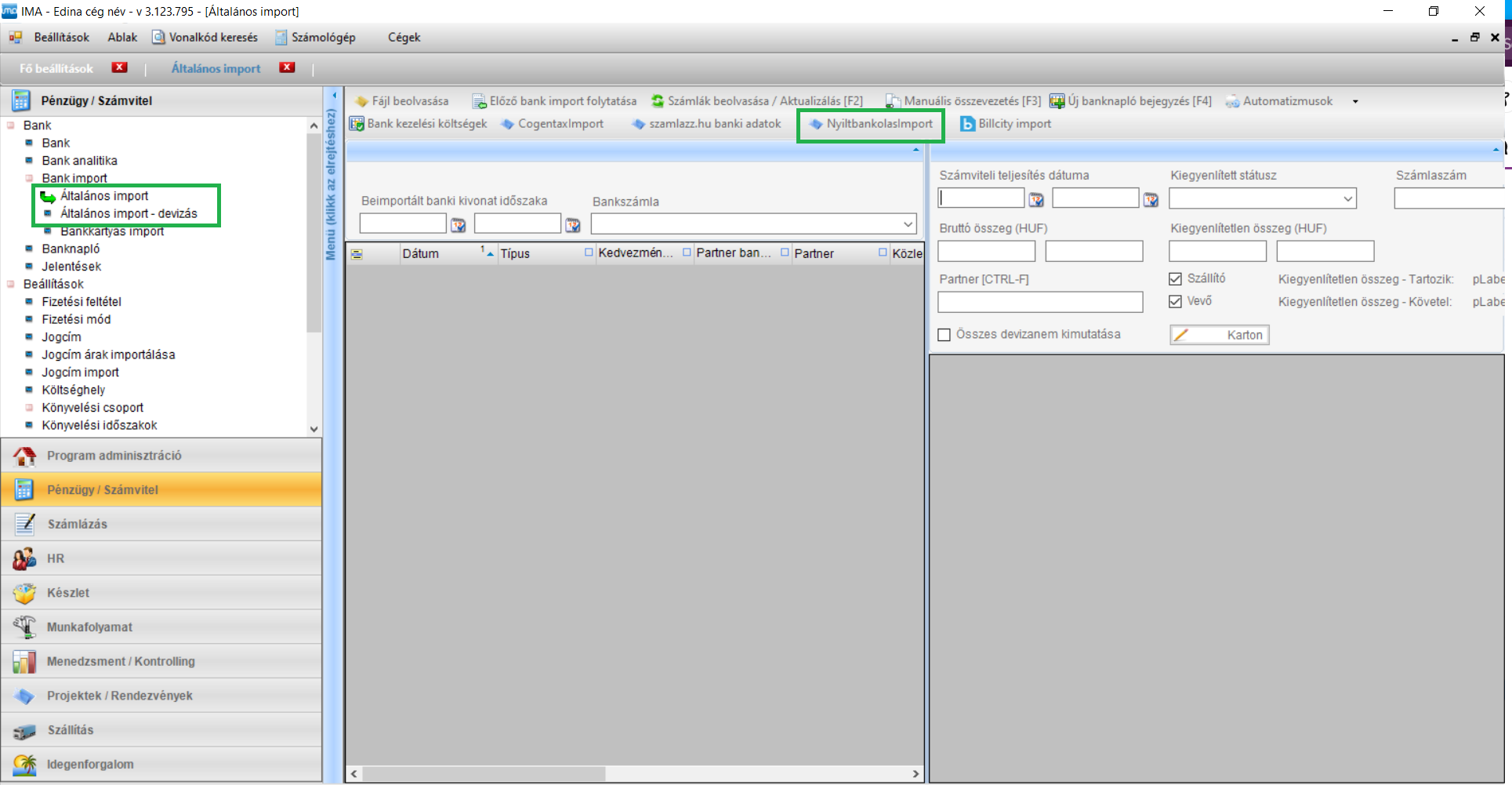Screen dimensions: 1512x785
Task: Click the NyiltbankolasImport toolbar button
Action: [871, 124]
